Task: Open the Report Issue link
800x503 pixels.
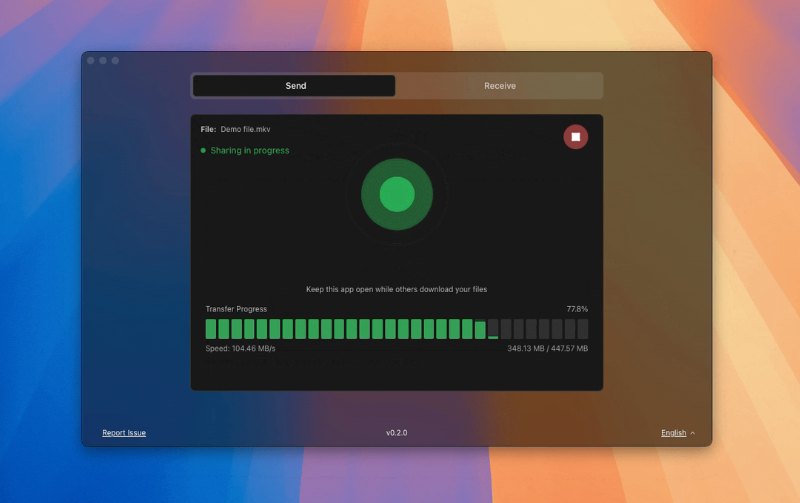Action: pos(124,433)
